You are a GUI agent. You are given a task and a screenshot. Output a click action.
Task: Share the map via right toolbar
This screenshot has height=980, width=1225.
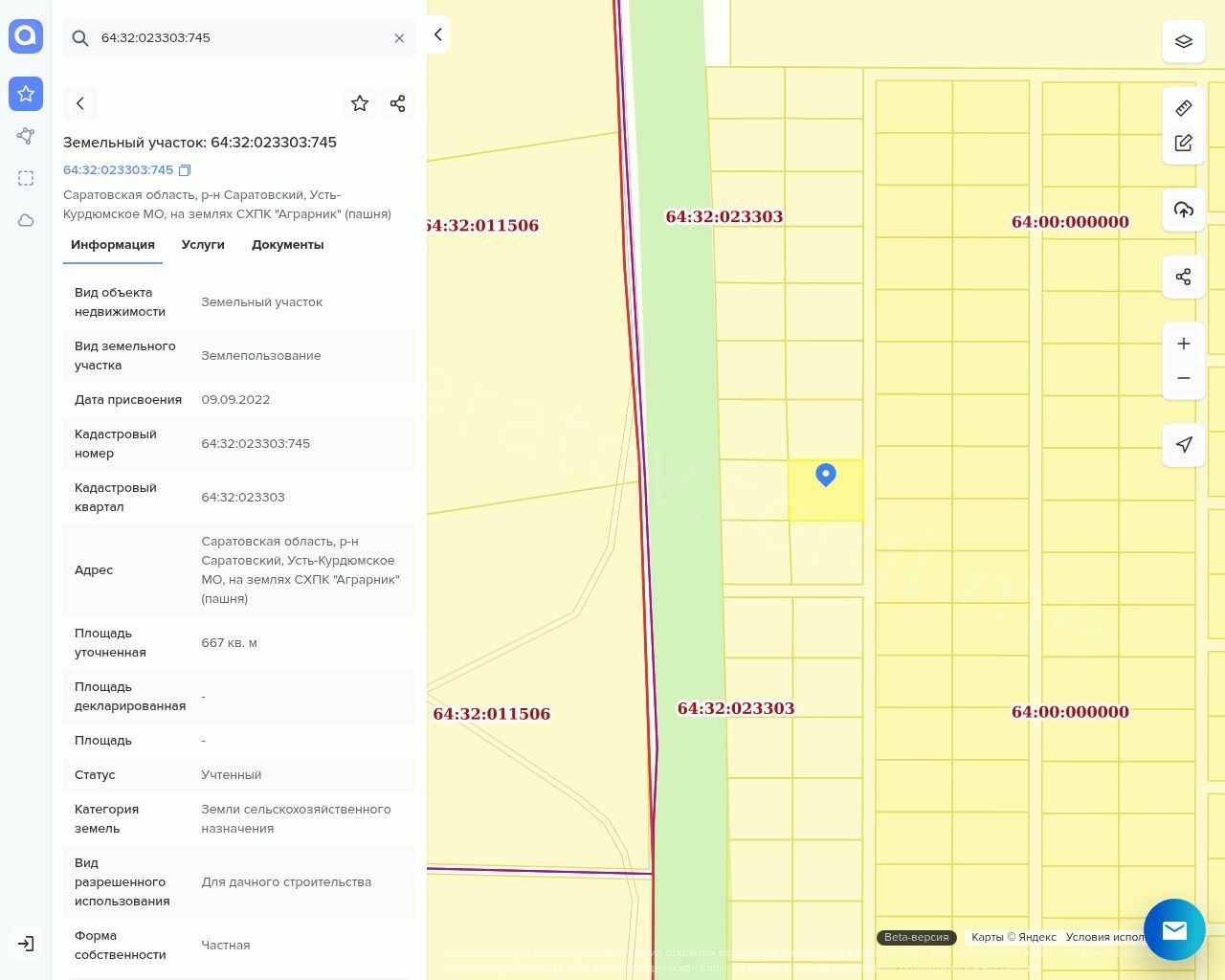click(1183, 277)
